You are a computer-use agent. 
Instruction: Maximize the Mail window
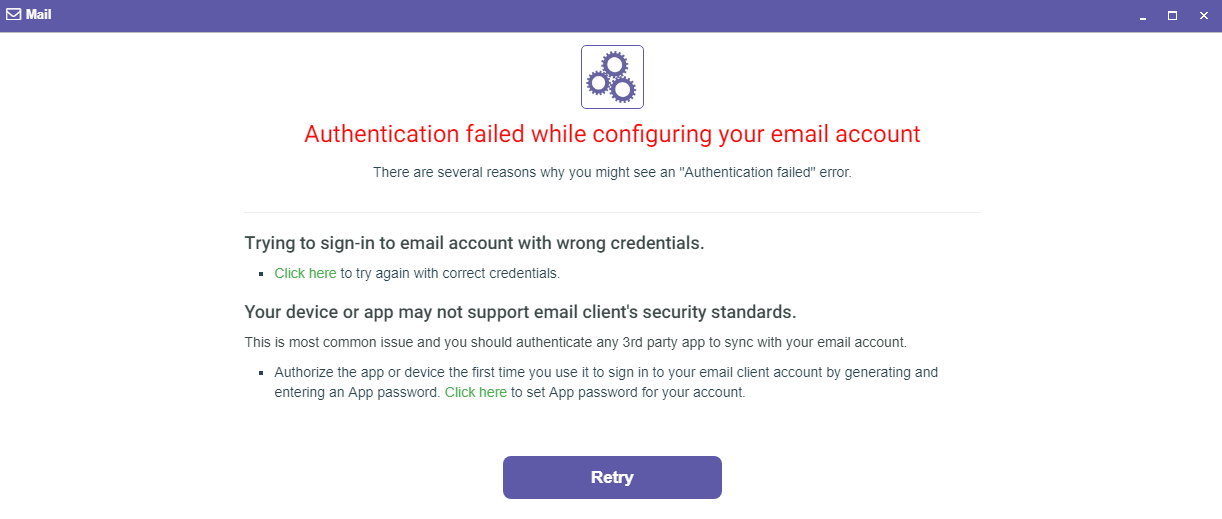[x=1173, y=16]
